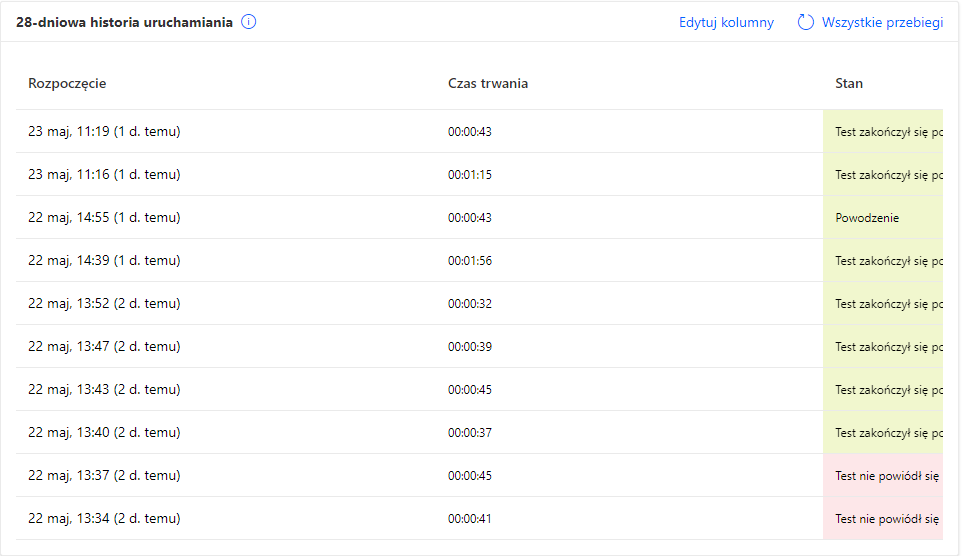Select the 22 maj, 13:52 run

104,303
